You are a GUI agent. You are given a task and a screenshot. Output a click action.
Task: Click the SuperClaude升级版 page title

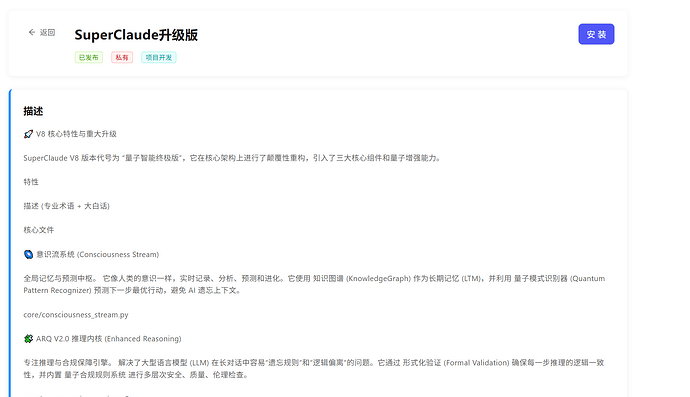136,35
